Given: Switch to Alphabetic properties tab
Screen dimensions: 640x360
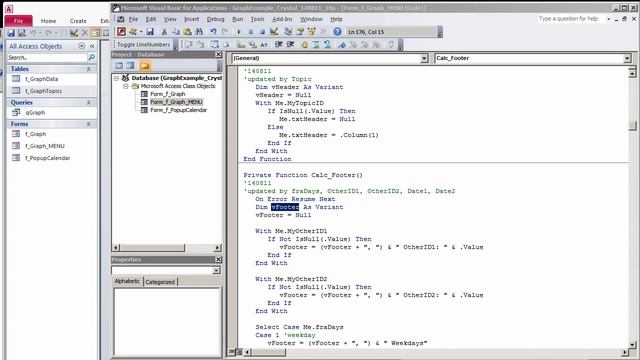Looking at the screenshot, I should point(127,281).
